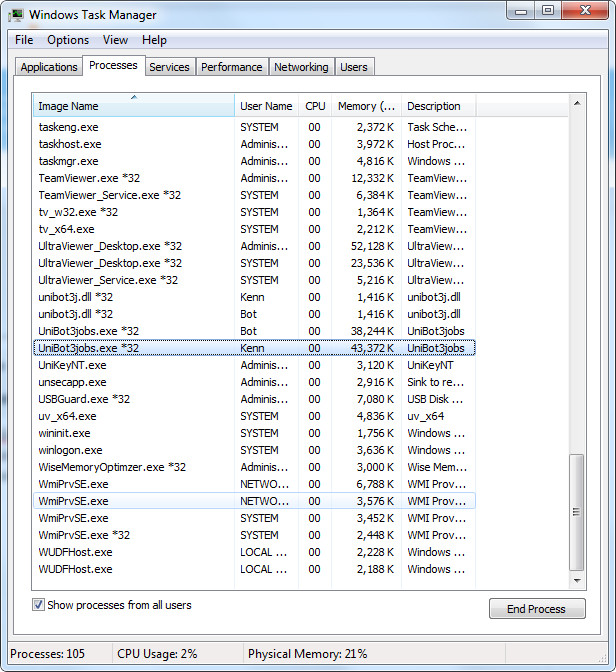This screenshot has height=672, width=616.
Task: Click the scrollbar down arrow
Action: coord(577,581)
